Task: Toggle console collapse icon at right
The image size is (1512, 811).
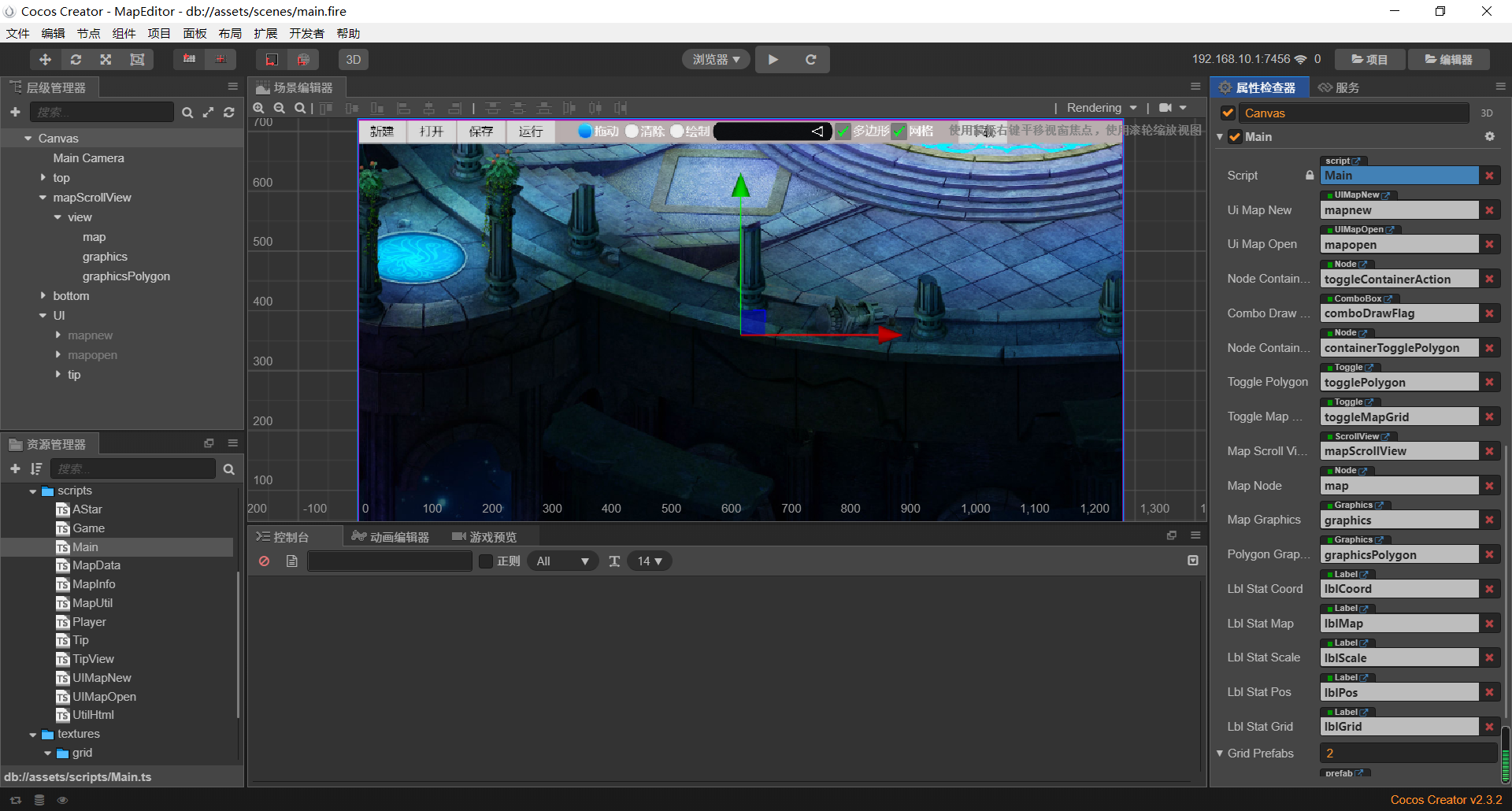Action: pos(1193,561)
